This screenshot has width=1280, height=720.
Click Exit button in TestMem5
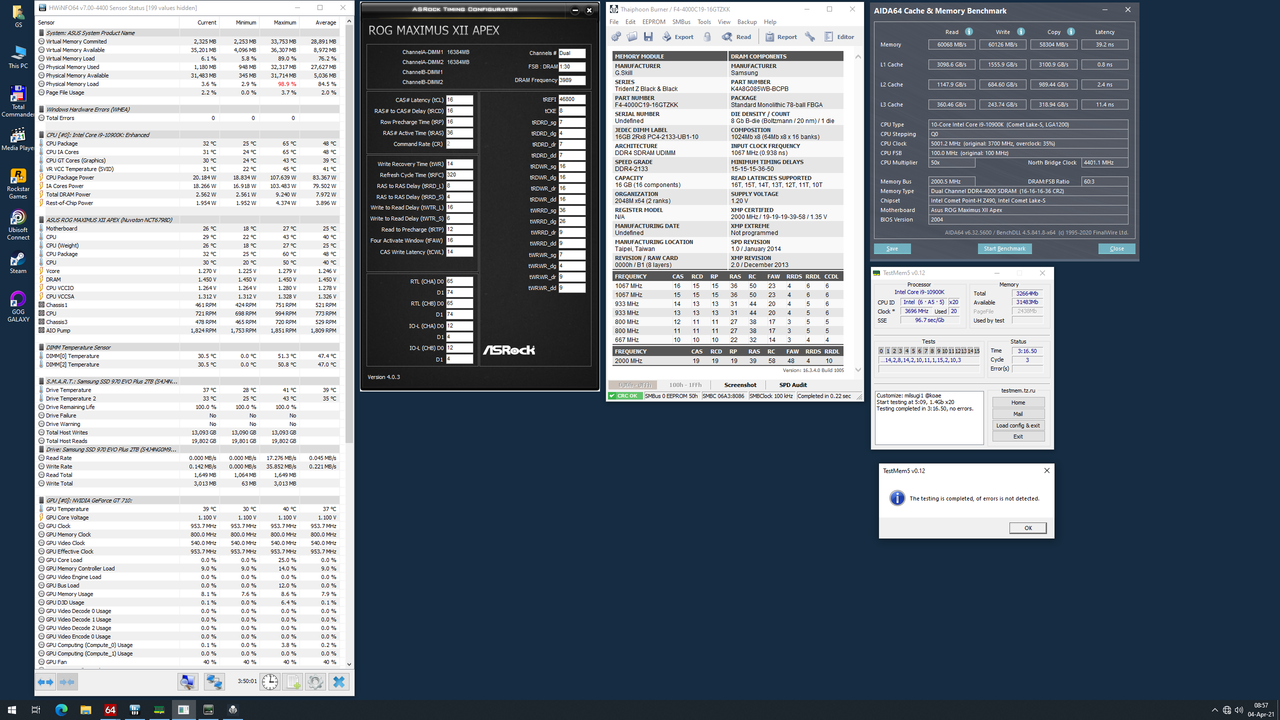[x=1018, y=436]
